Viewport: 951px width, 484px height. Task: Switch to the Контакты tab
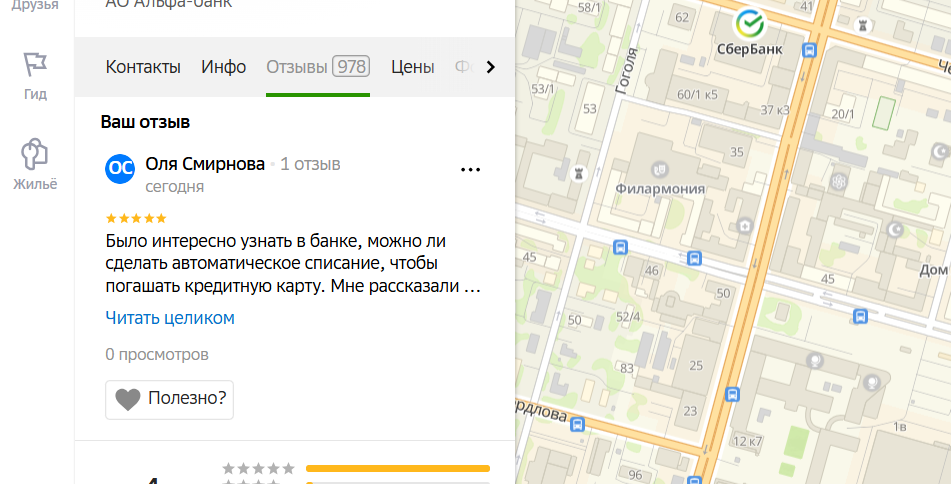[143, 67]
